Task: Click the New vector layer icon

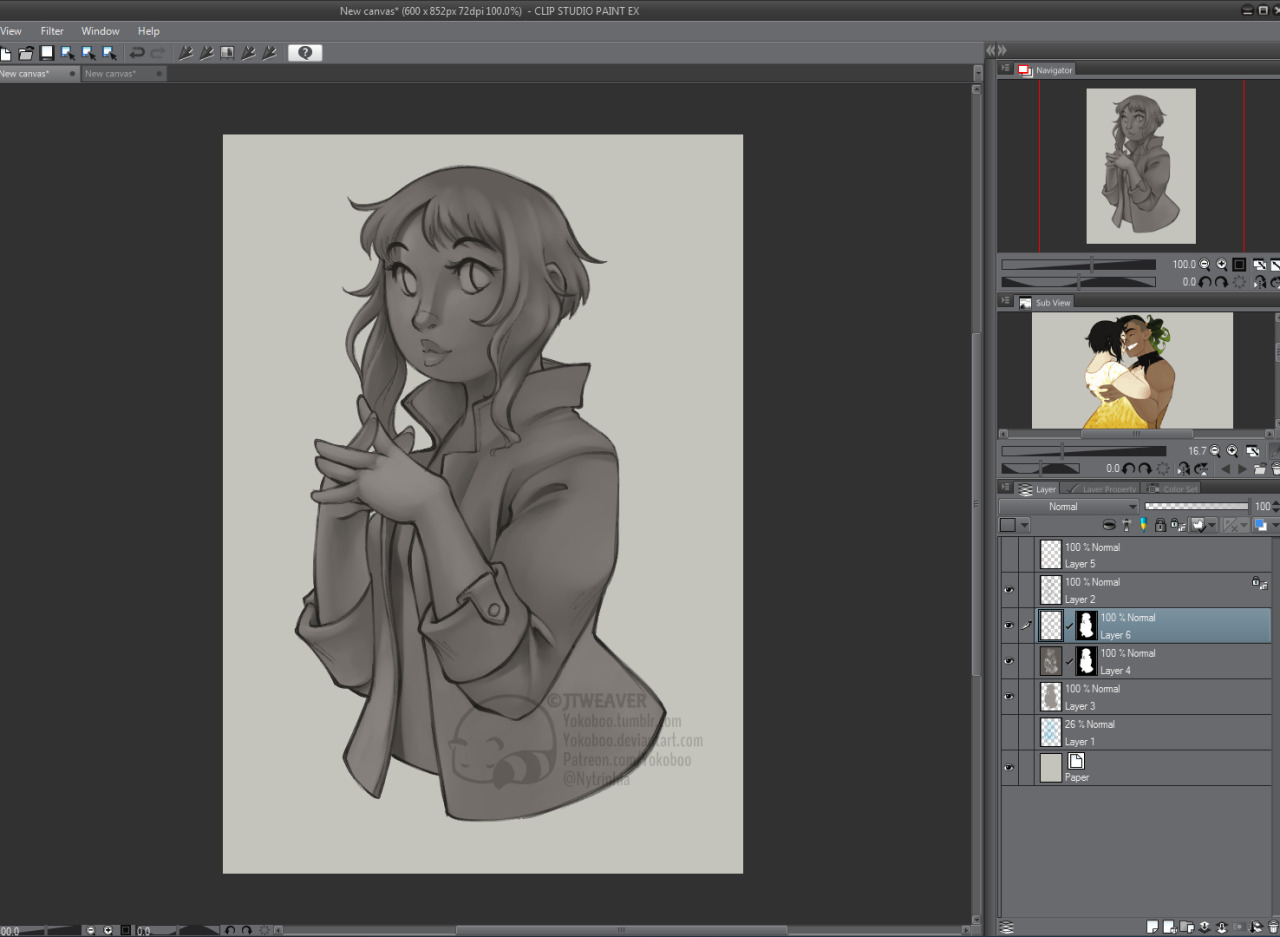Action: tap(1170, 927)
